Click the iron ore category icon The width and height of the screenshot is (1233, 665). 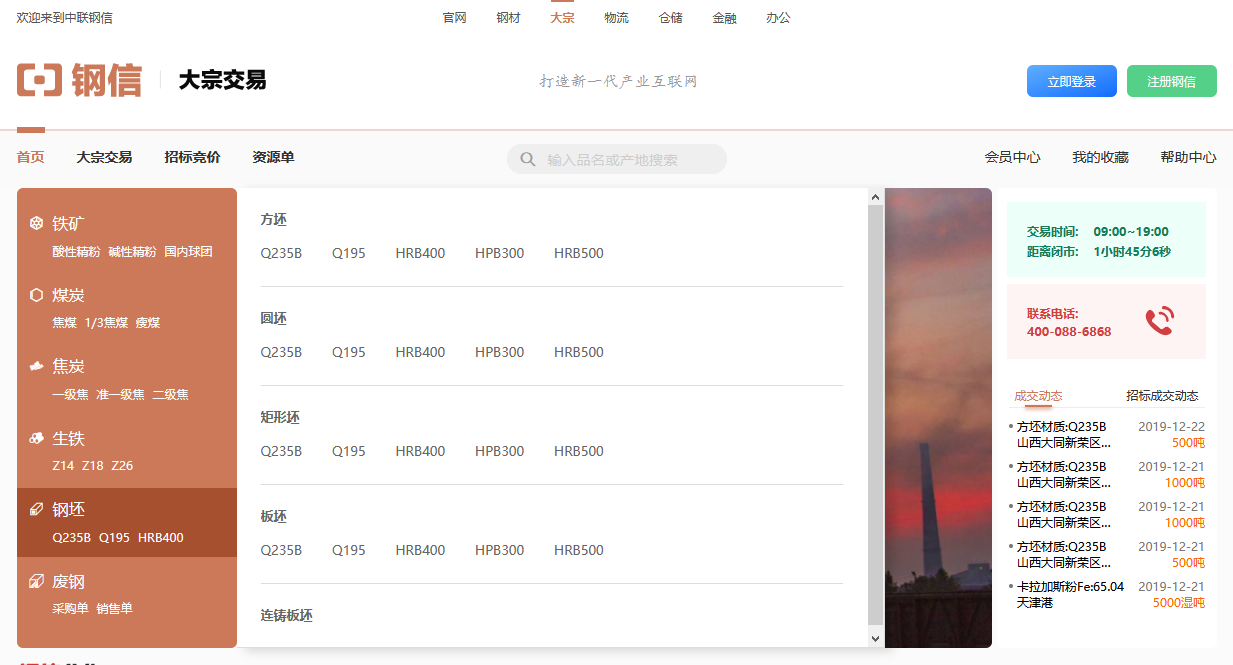[x=36, y=223]
